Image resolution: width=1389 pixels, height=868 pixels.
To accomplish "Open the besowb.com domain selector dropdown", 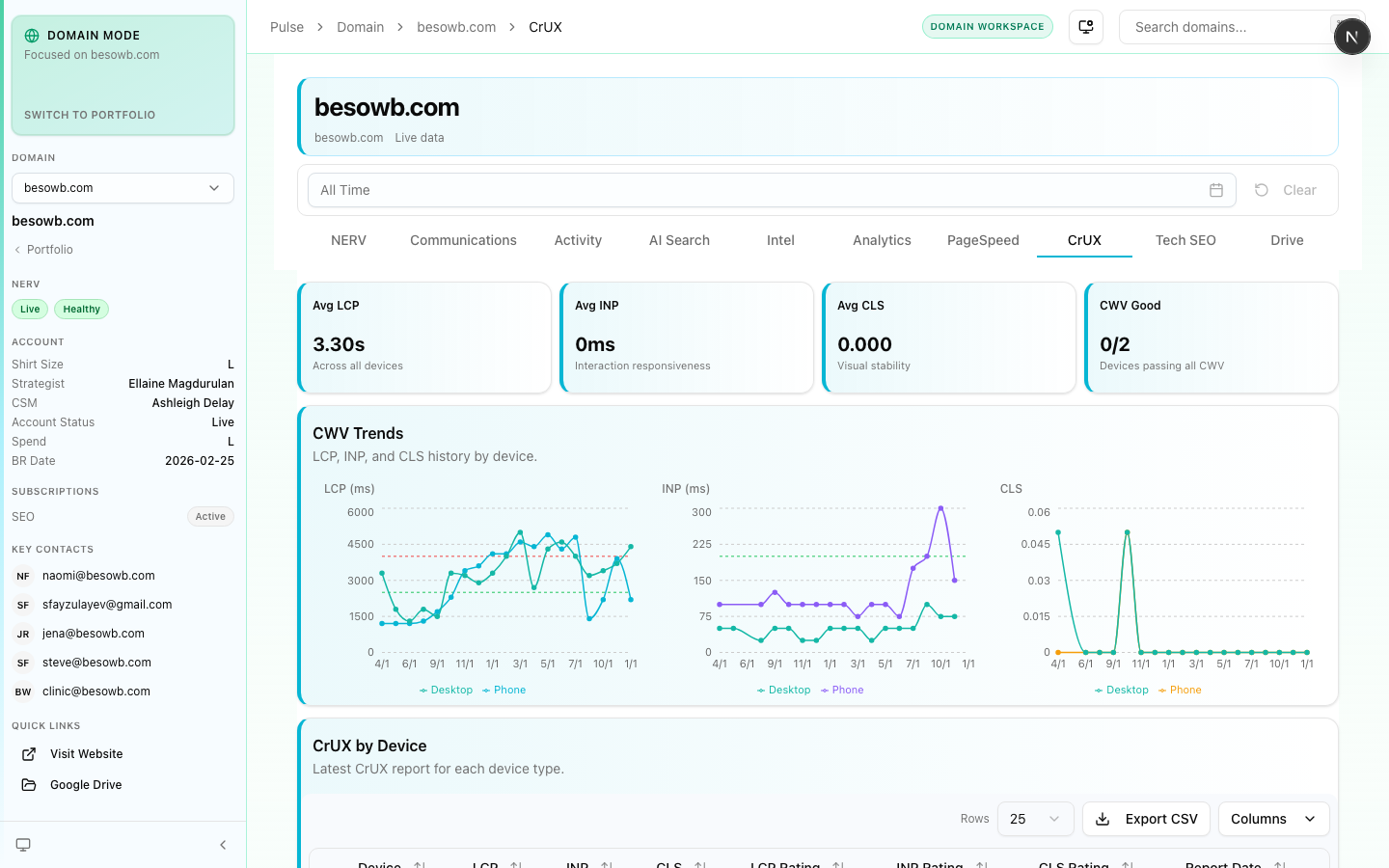I will (123, 188).
